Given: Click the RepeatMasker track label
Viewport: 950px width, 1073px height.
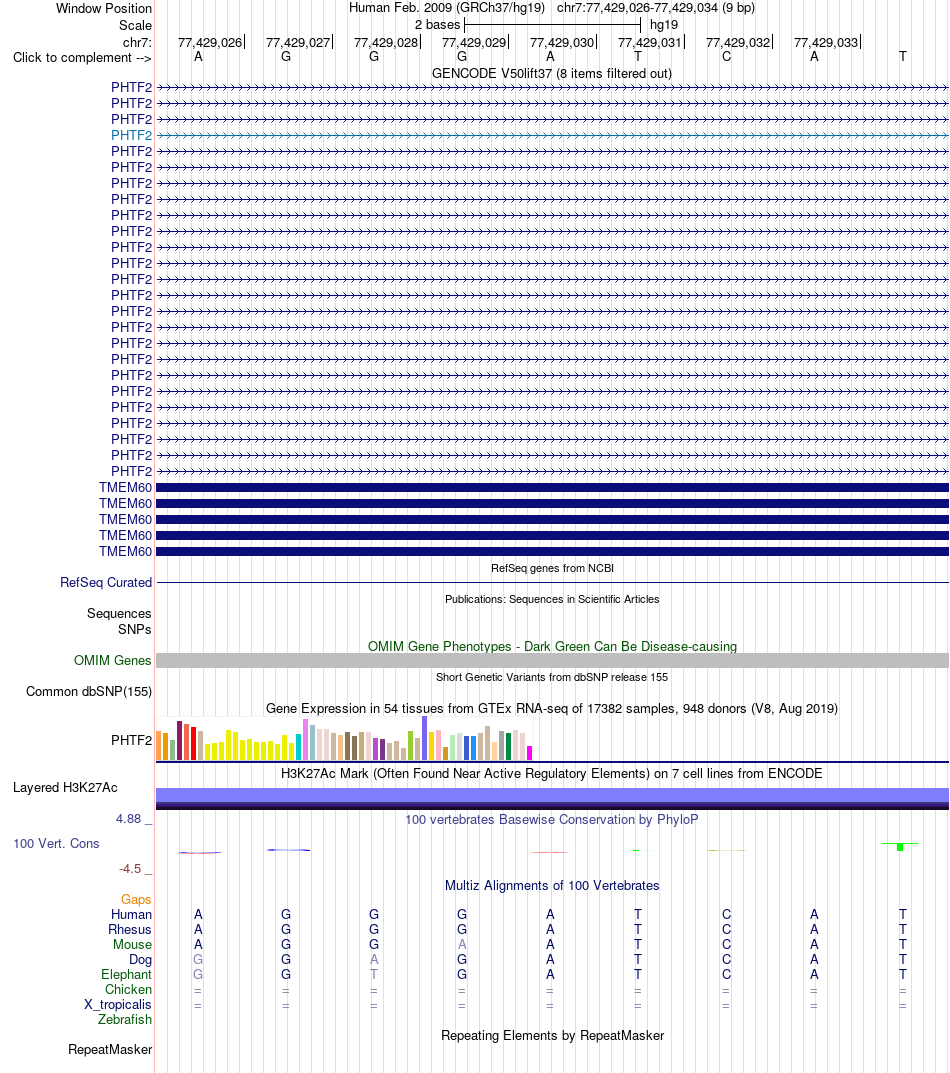Looking at the screenshot, I should 110,1050.
